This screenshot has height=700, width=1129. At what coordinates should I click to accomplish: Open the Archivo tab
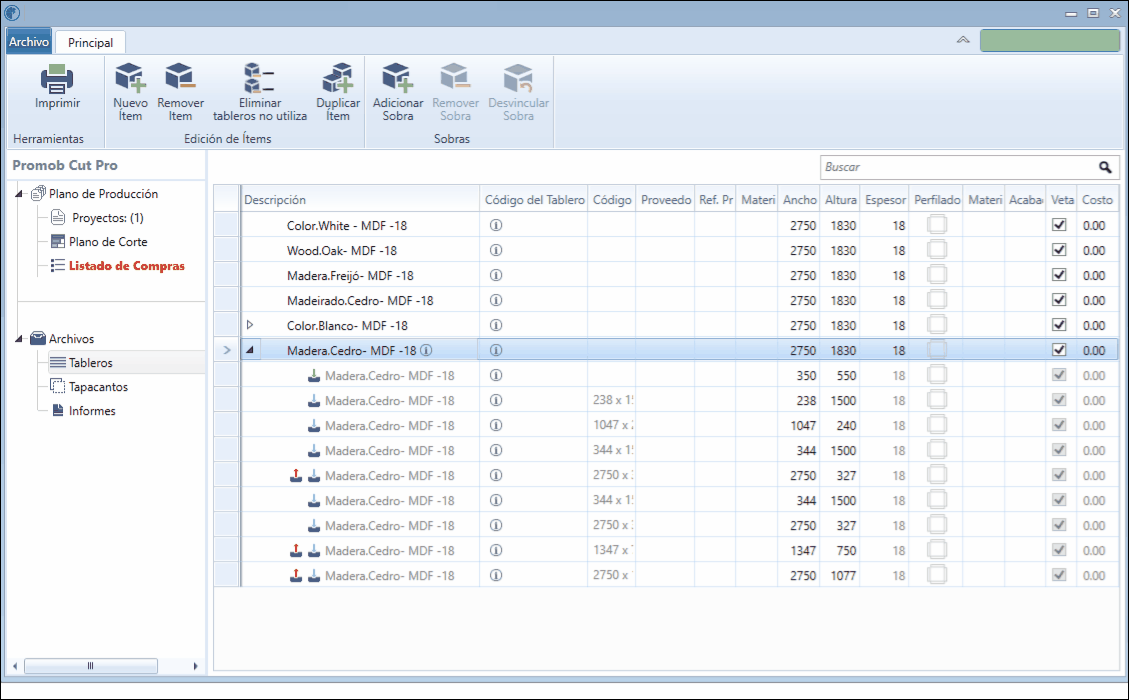(x=29, y=42)
